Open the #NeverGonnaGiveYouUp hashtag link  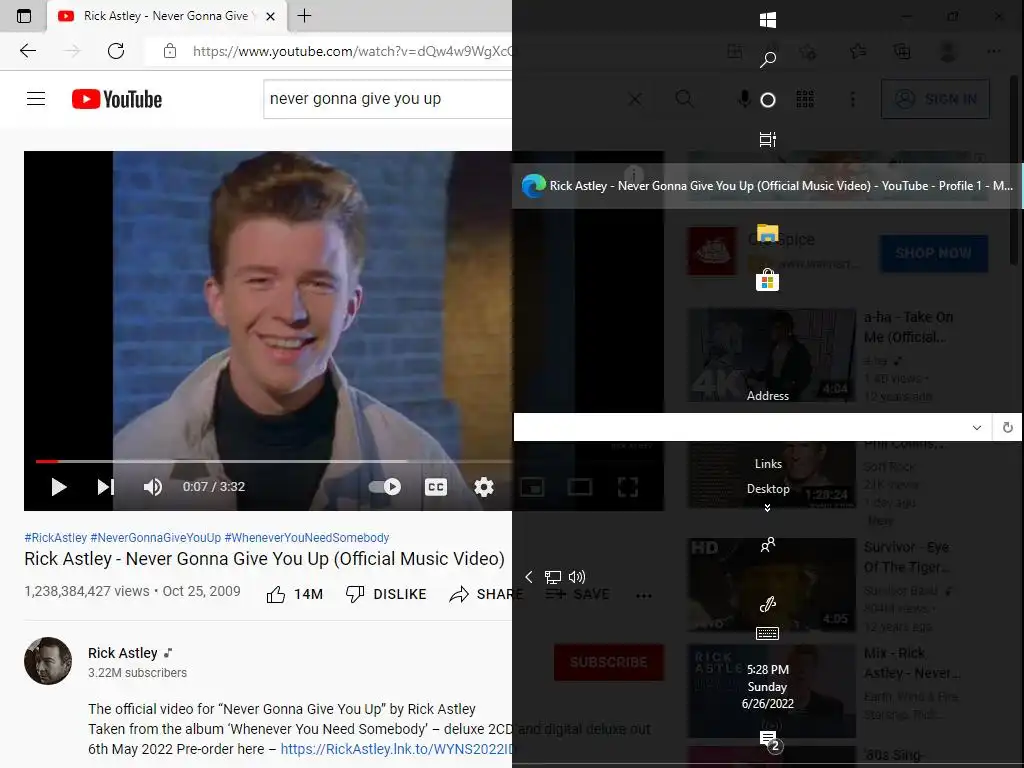tap(155, 537)
